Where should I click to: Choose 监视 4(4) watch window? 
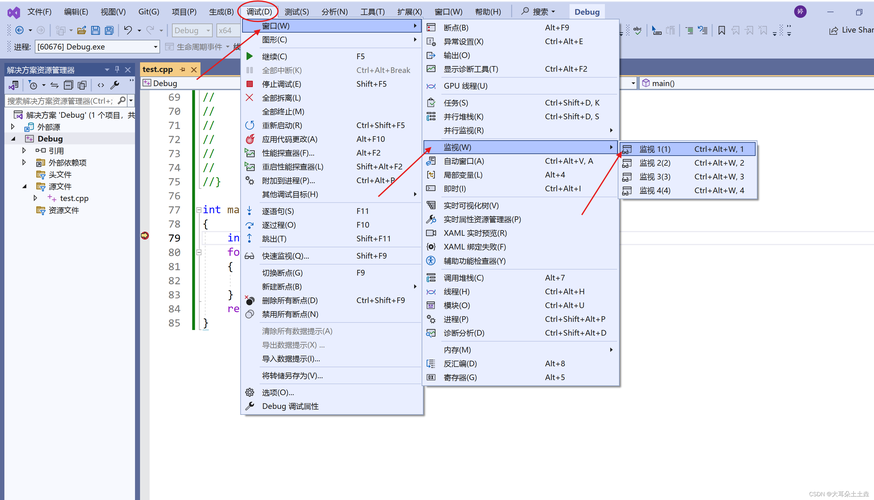pos(688,191)
